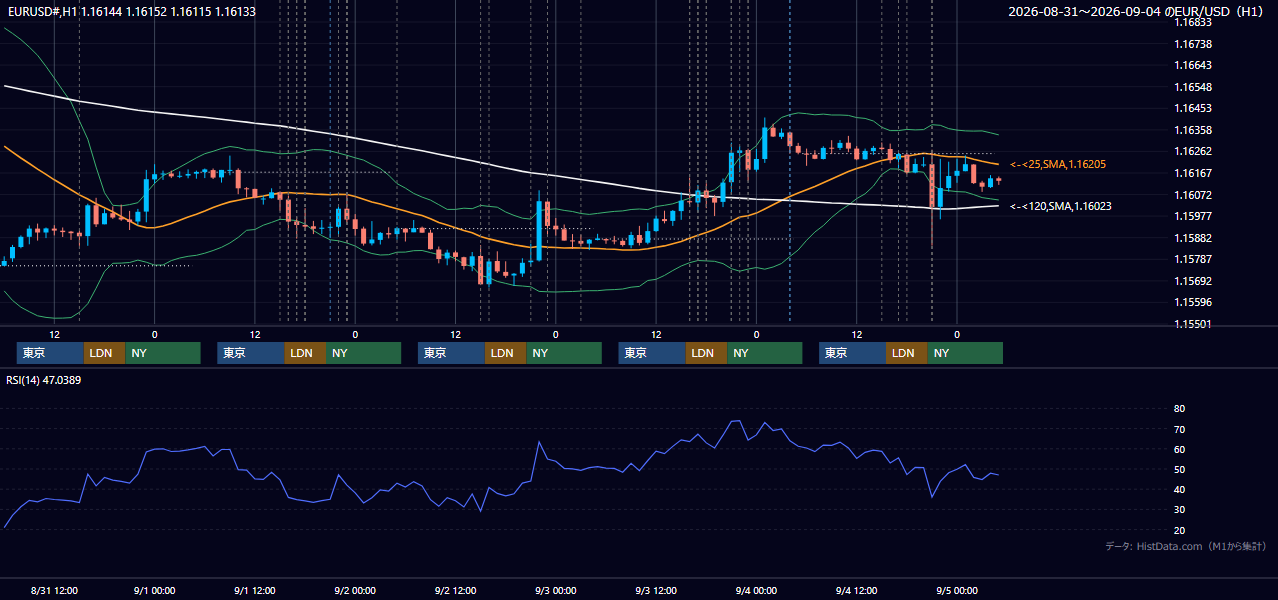The height and width of the screenshot is (600, 1278).
Task: Click the RSI scale value 70
Action: [1179, 429]
